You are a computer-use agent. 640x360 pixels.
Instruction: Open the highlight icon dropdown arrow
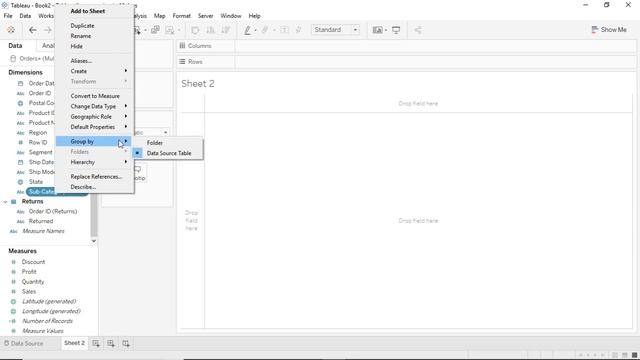coord(256,30)
